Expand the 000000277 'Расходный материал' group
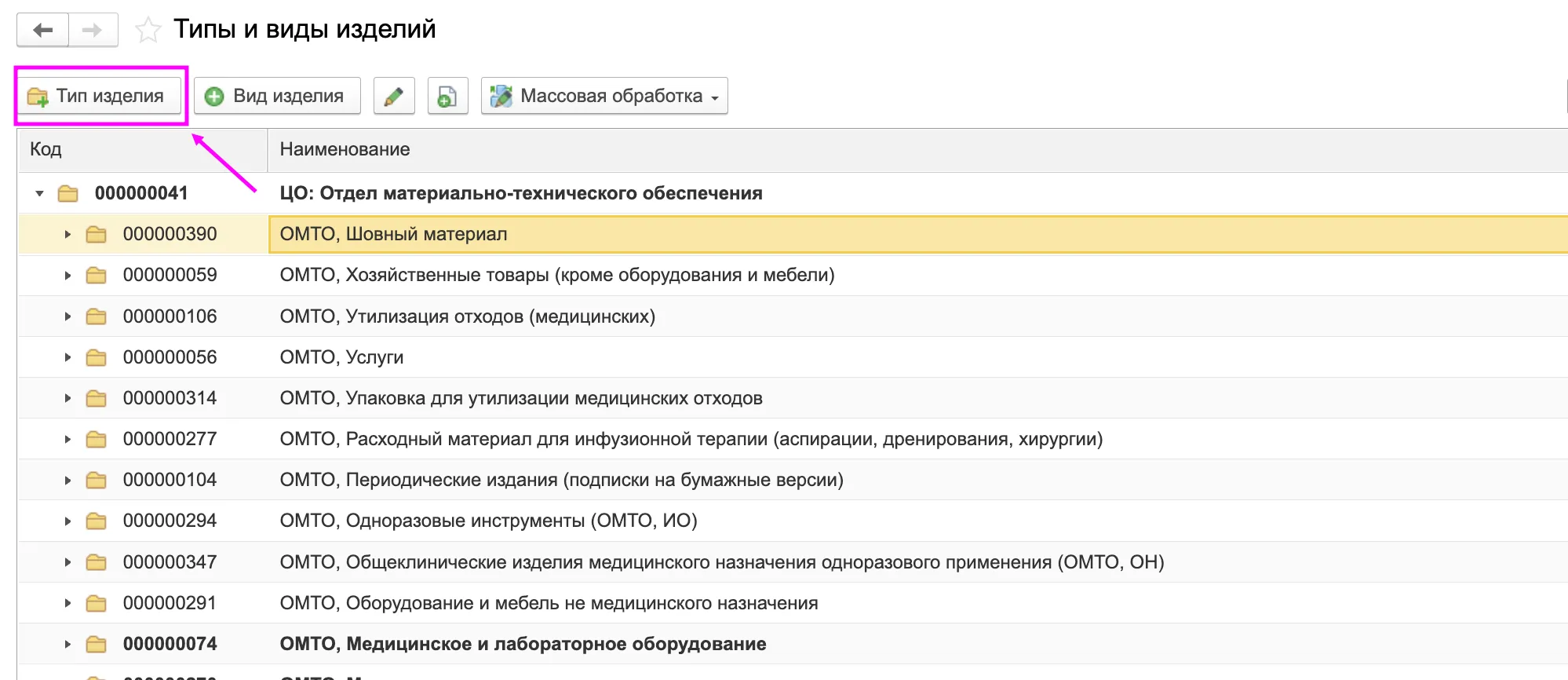Screen dimensions: 1568x680 click(67, 439)
